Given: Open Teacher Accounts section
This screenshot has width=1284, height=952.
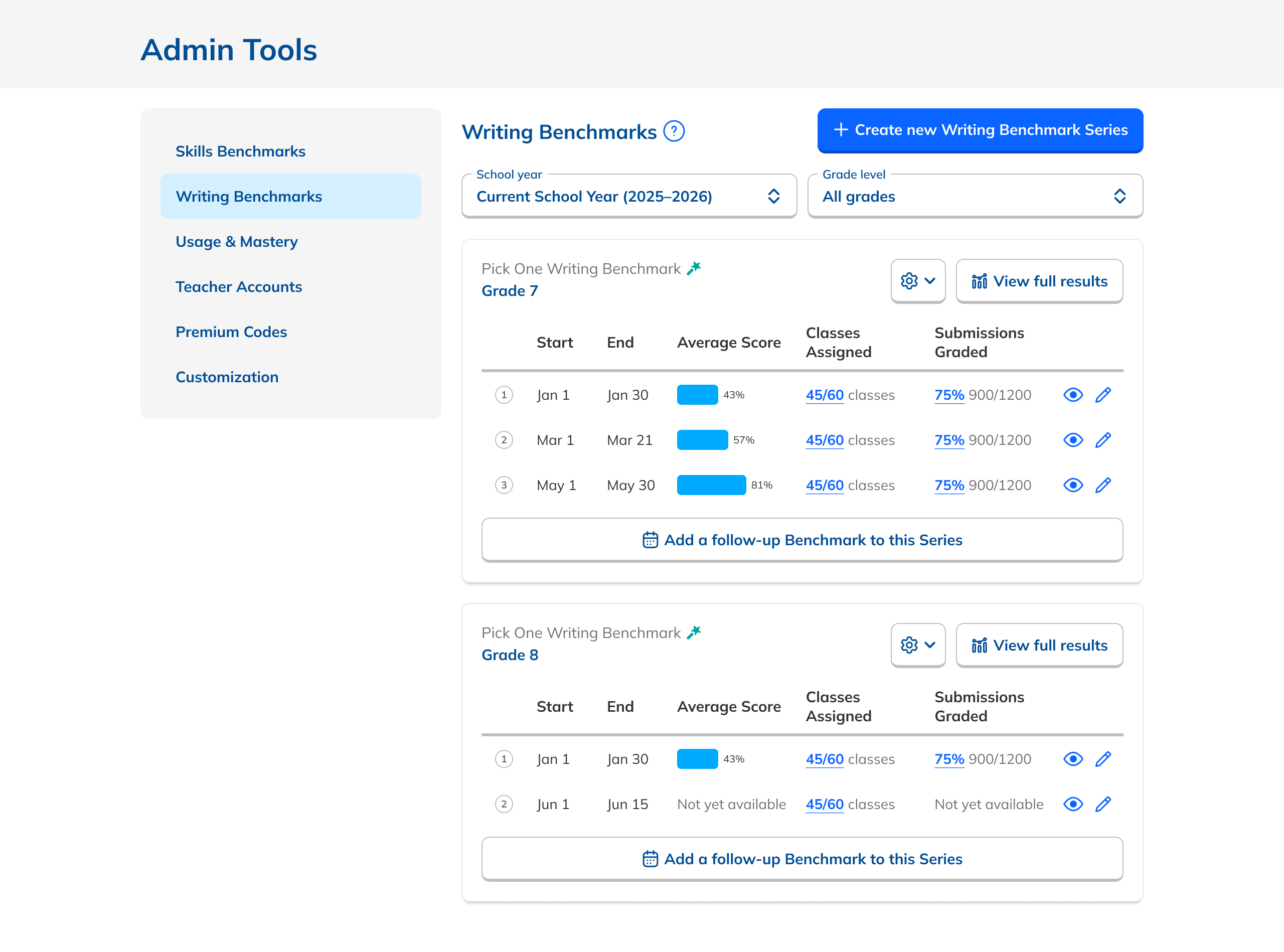Looking at the screenshot, I should tap(239, 287).
